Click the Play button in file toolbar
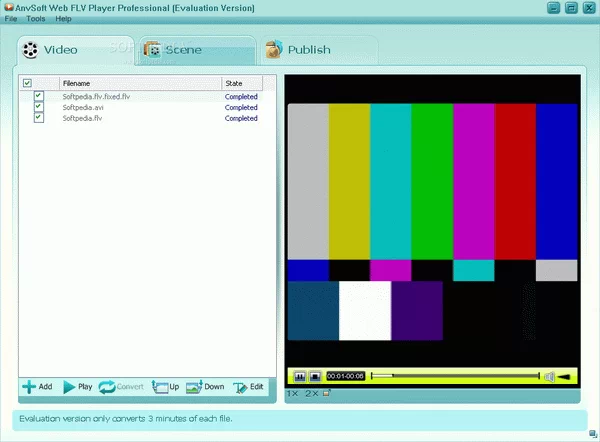The width and height of the screenshot is (600, 442). 78,387
